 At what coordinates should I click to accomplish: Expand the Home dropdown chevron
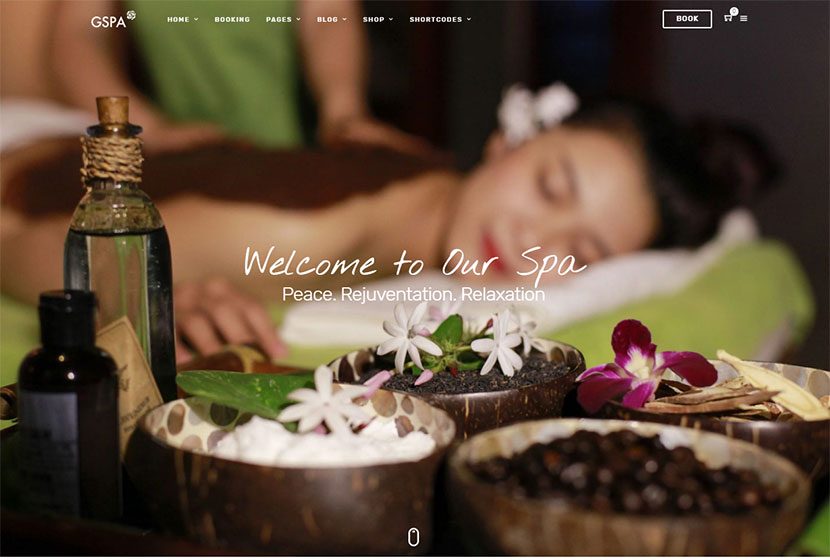[x=196, y=19]
